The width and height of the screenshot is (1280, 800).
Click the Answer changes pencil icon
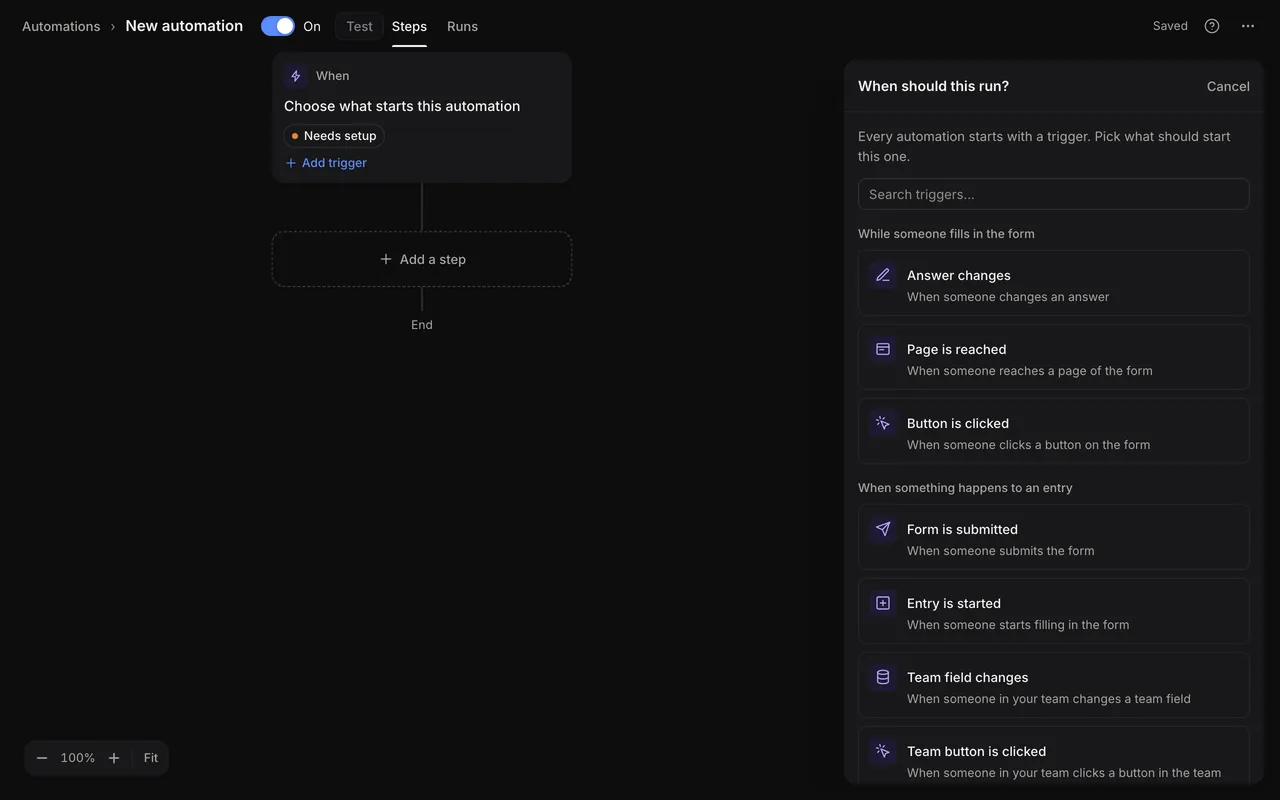[x=883, y=275]
